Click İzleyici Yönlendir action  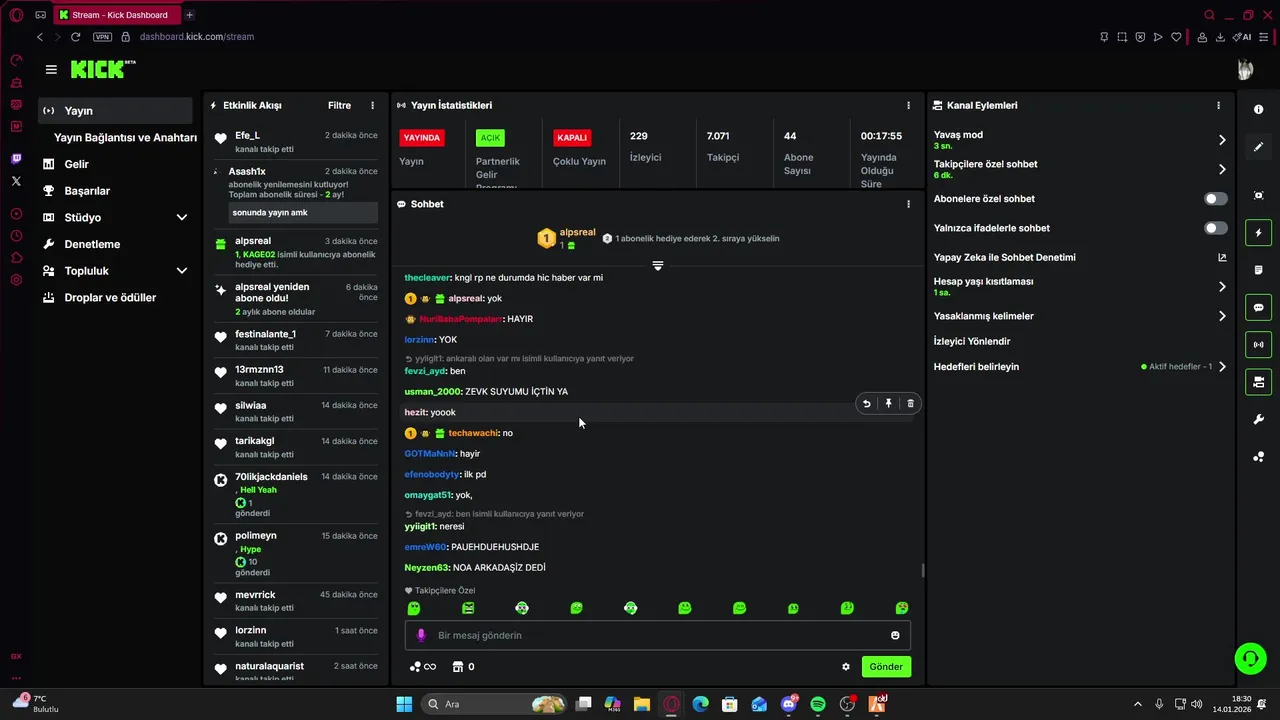pyautogui.click(x=972, y=341)
